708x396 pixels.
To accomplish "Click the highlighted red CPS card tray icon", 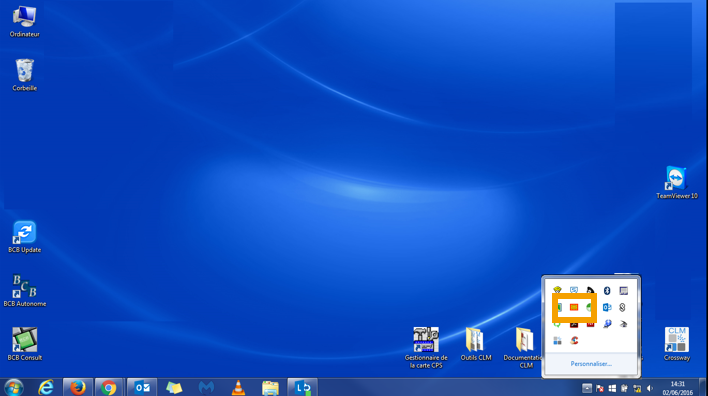I will click(x=574, y=307).
